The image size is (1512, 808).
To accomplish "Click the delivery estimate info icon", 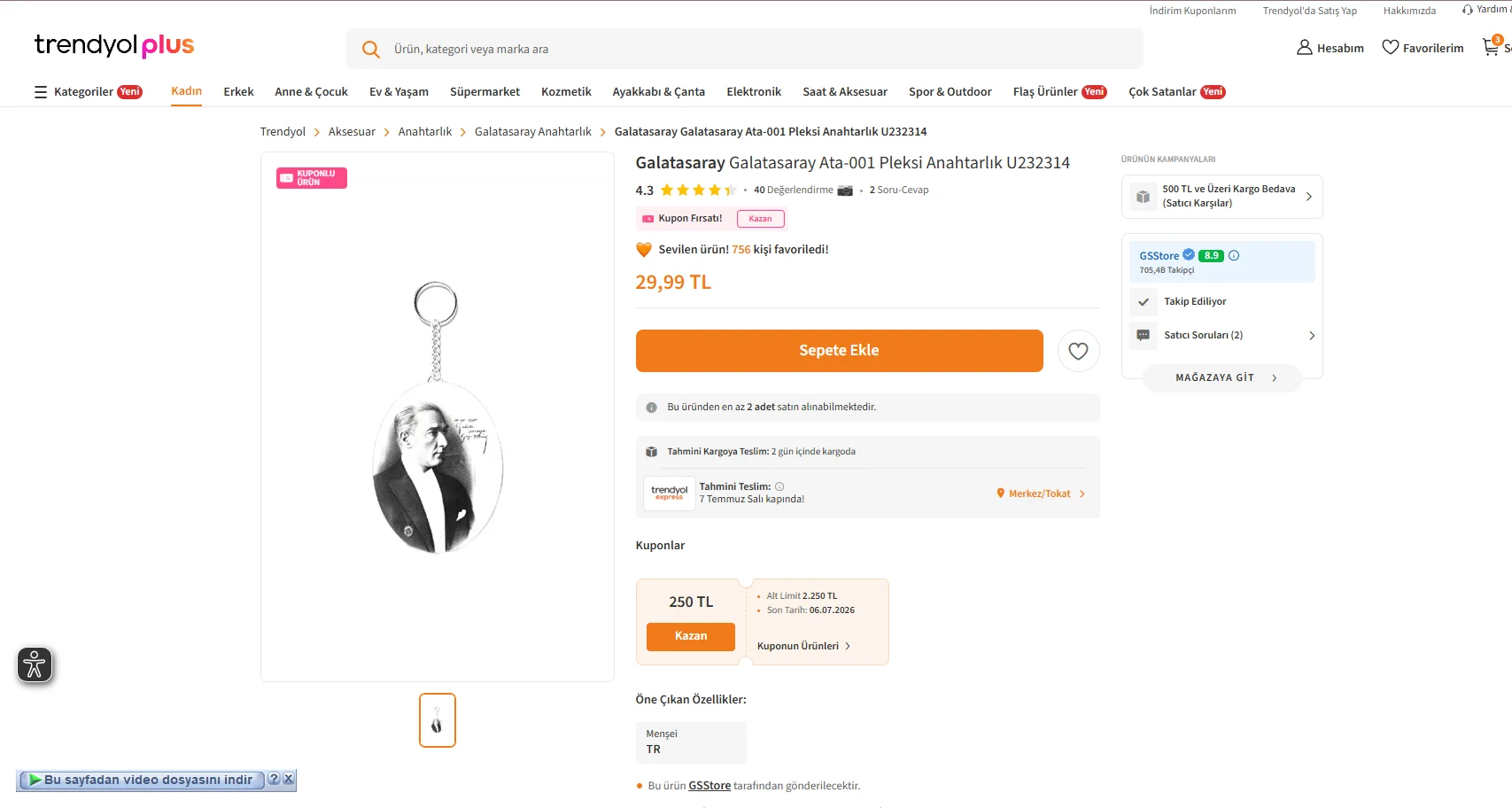I will pos(779,486).
